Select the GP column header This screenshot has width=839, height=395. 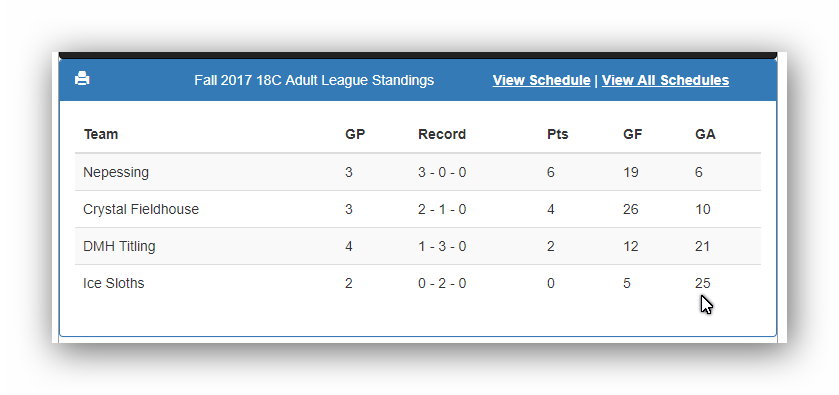(355, 134)
